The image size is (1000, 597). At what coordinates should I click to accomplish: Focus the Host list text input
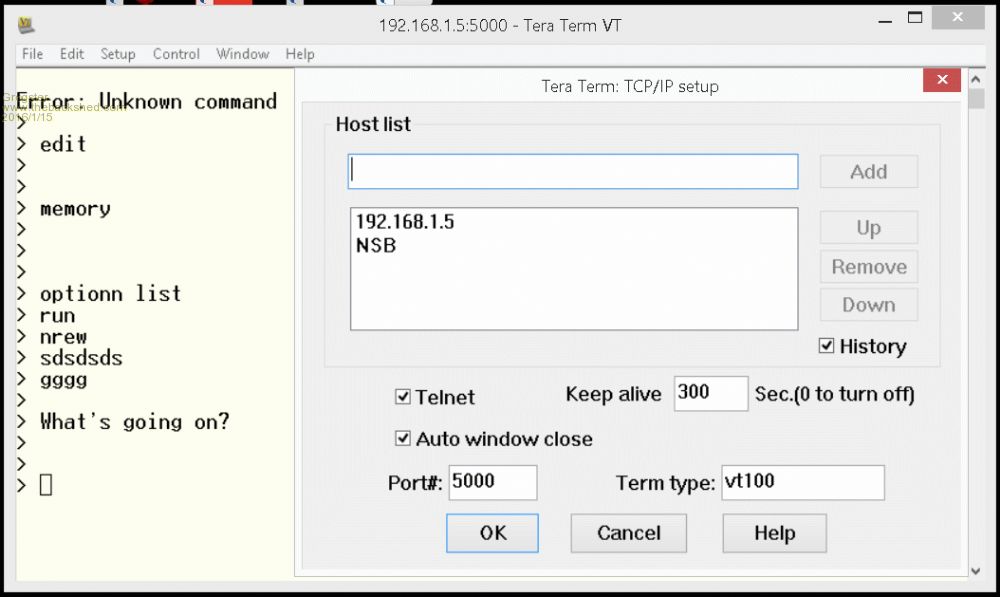tap(573, 172)
